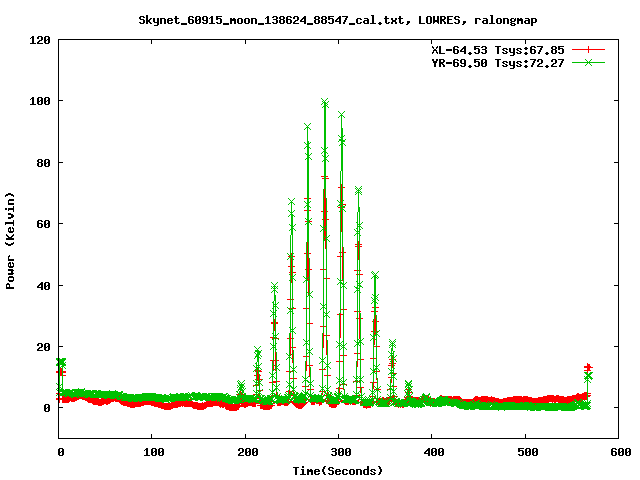Click the x-axis tick label 100
This screenshot has height=480, width=640.
pyautogui.click(x=154, y=452)
